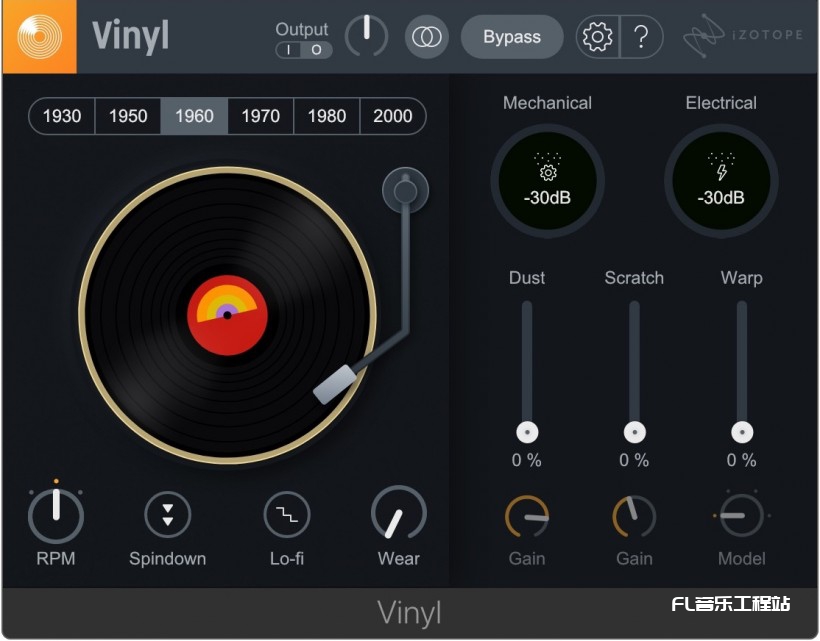Switch to the 2000 era preset
This screenshot has width=820, height=641.
(x=392, y=116)
